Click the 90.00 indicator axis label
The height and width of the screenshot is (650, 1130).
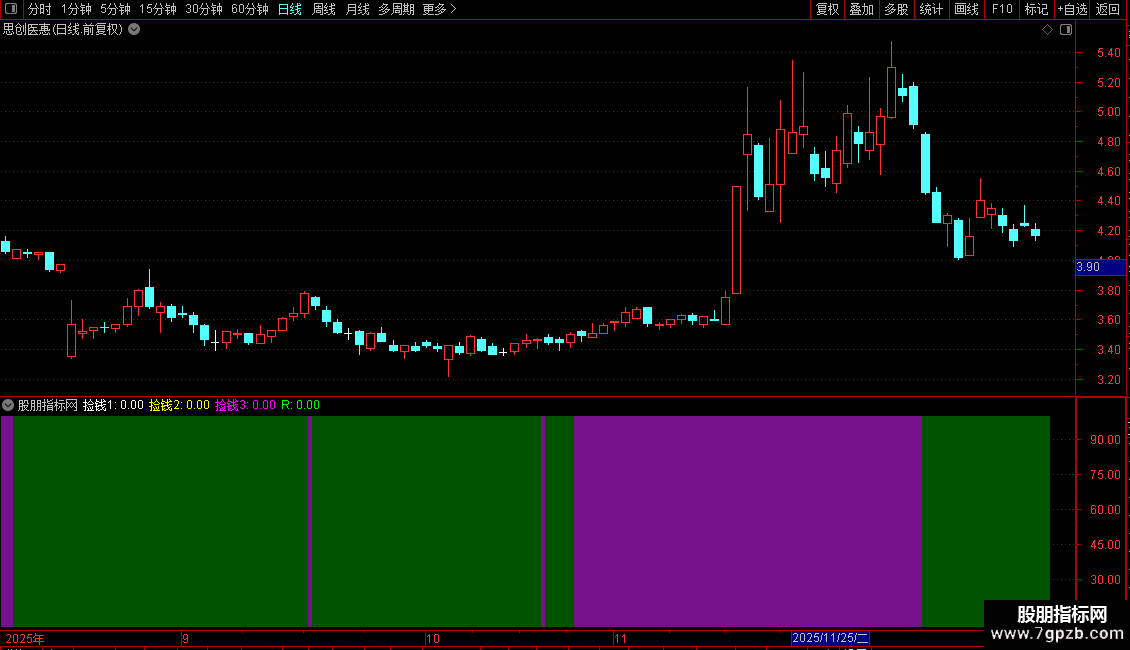(x=1105, y=440)
